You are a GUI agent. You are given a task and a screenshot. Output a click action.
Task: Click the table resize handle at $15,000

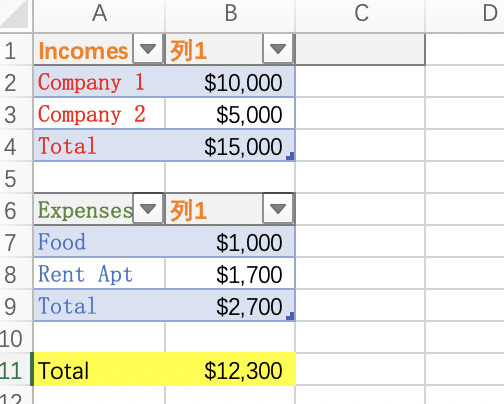tap(290, 156)
